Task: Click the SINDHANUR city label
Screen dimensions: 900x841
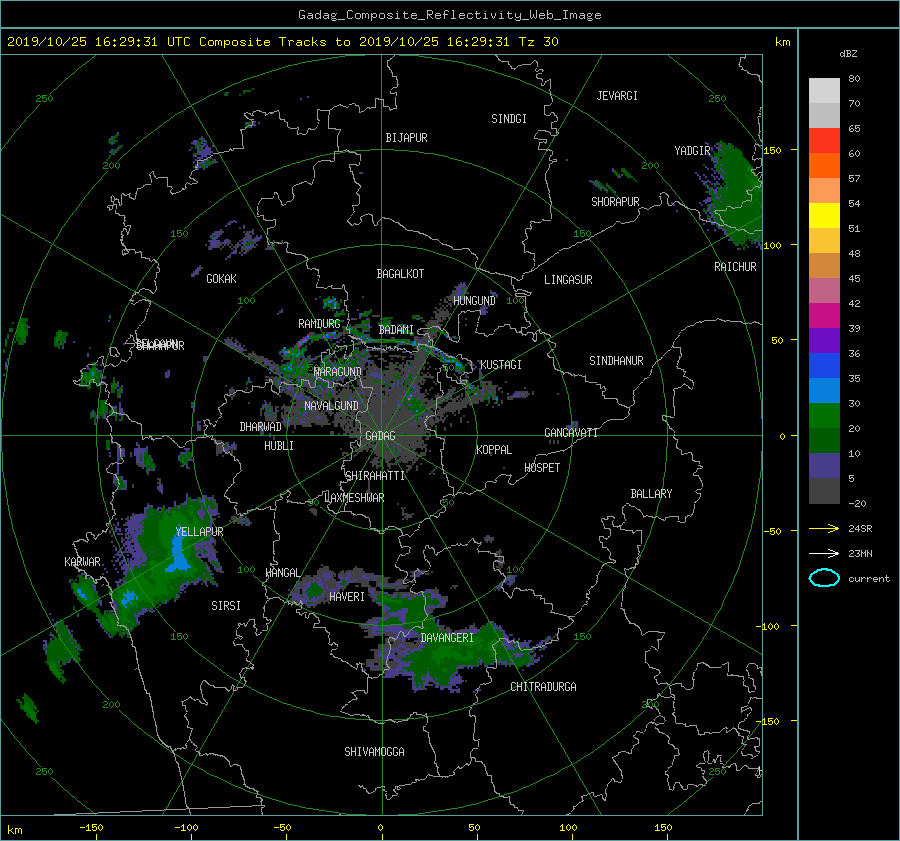Action: point(616,361)
